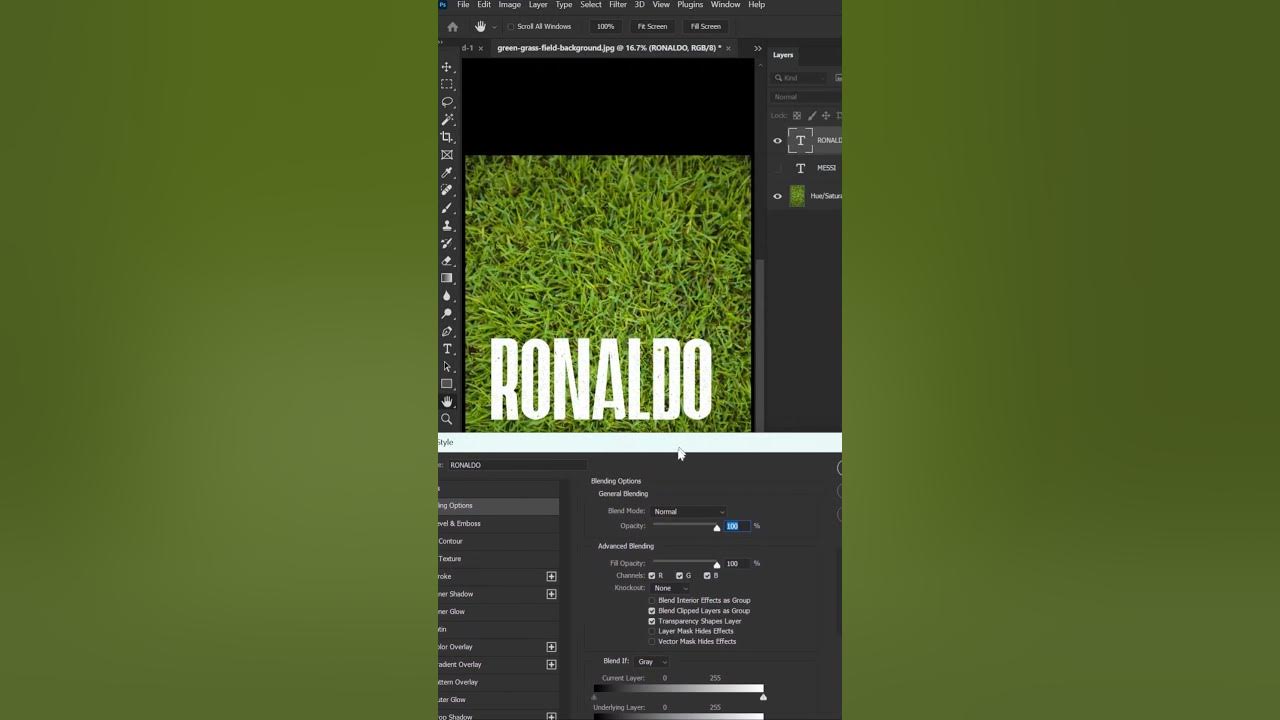Open the Edit menu

(484, 5)
